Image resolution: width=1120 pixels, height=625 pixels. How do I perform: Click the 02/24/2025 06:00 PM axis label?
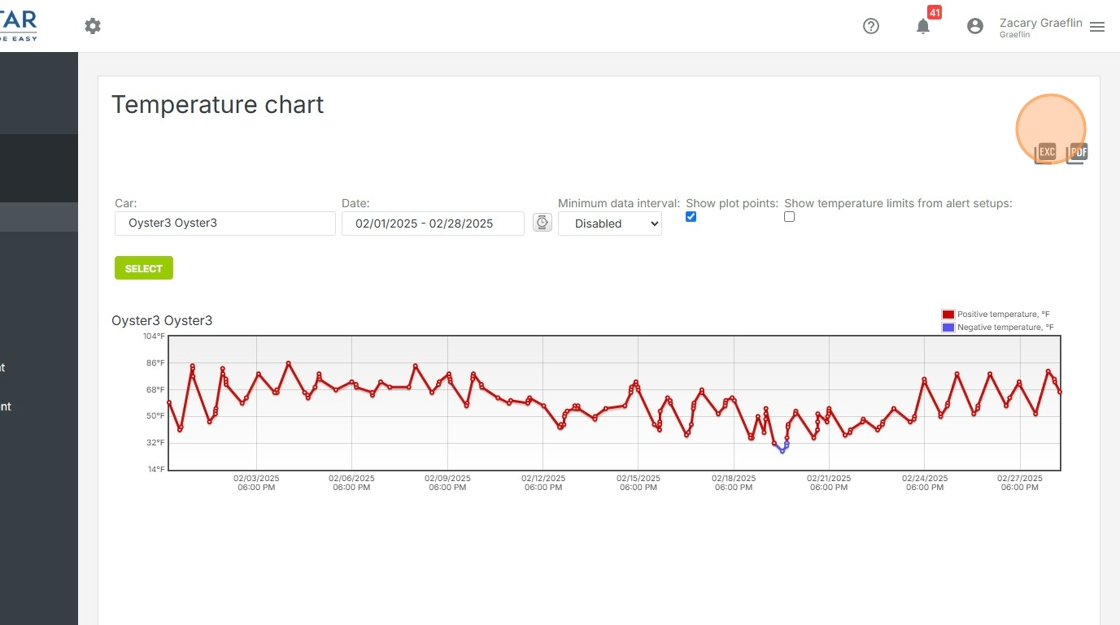pyautogui.click(x=925, y=483)
